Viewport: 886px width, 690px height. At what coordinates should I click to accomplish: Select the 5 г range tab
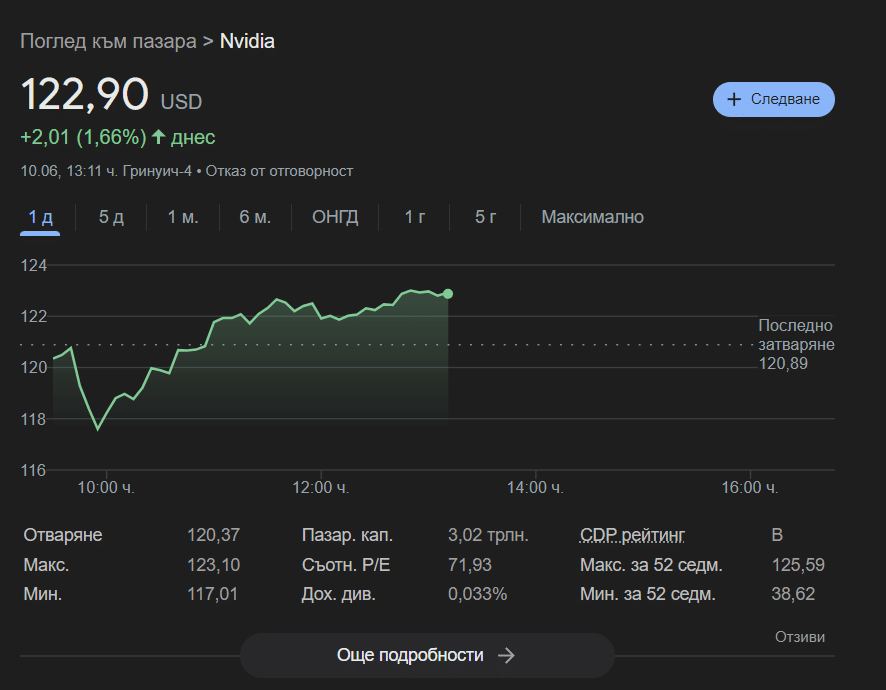pos(485,217)
